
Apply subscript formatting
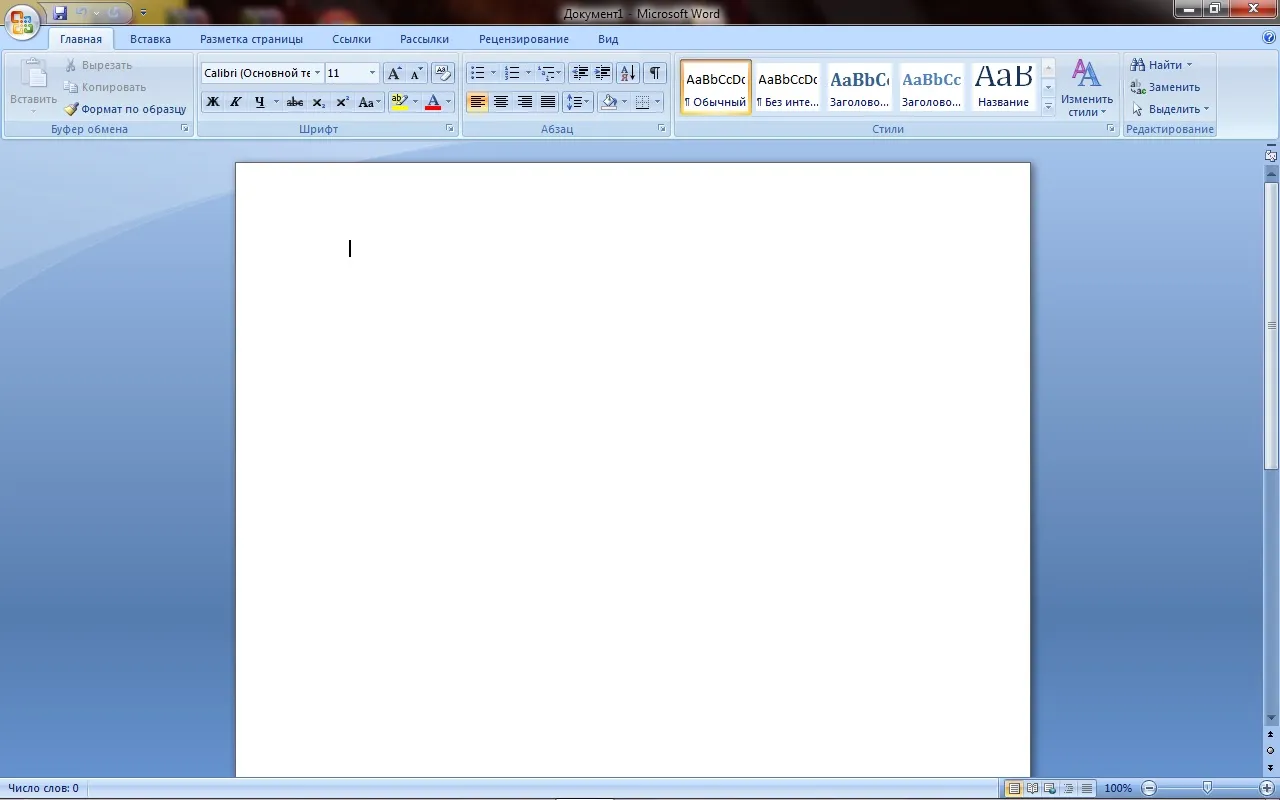coord(319,102)
